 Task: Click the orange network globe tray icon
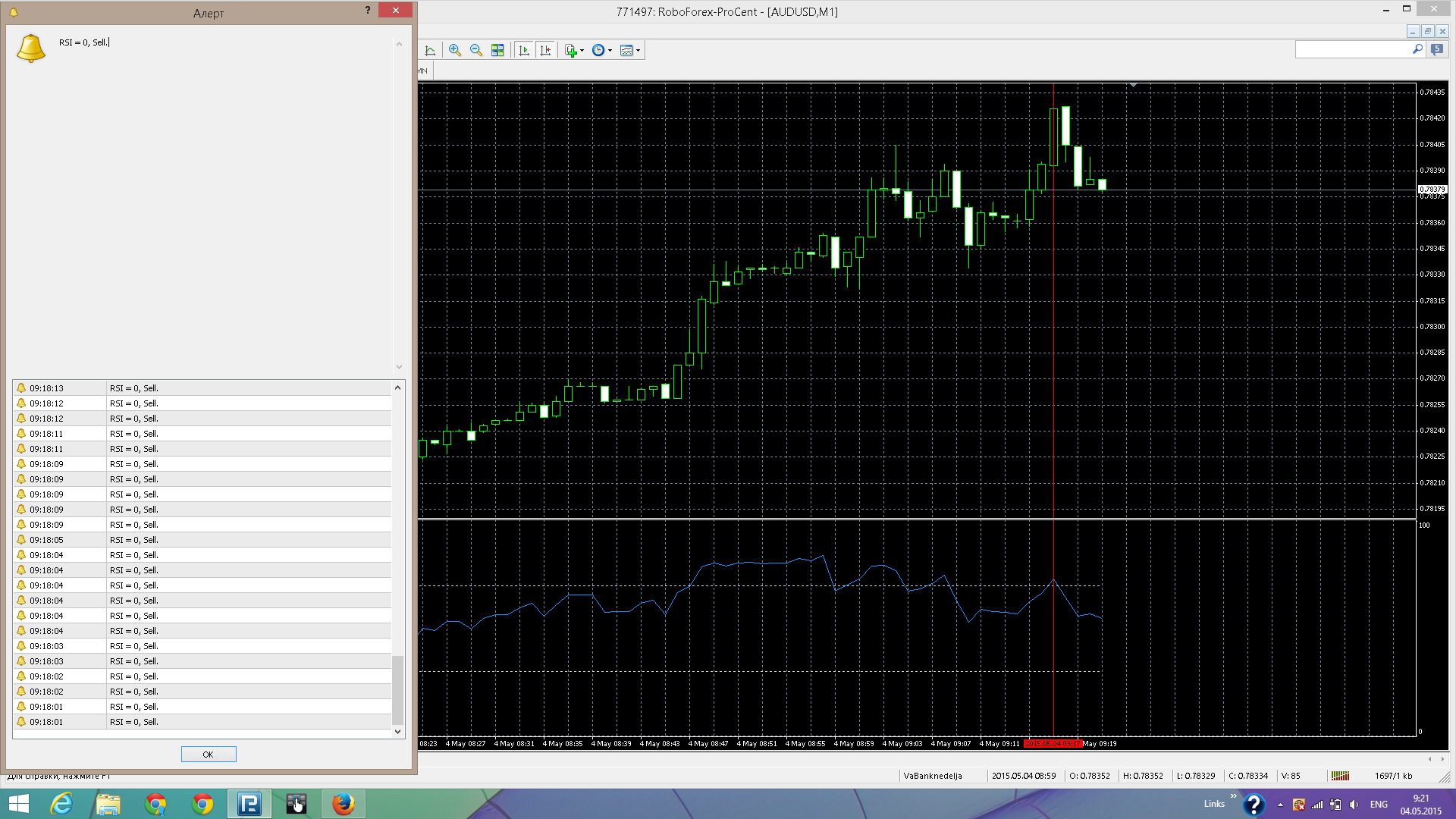pos(1299,805)
